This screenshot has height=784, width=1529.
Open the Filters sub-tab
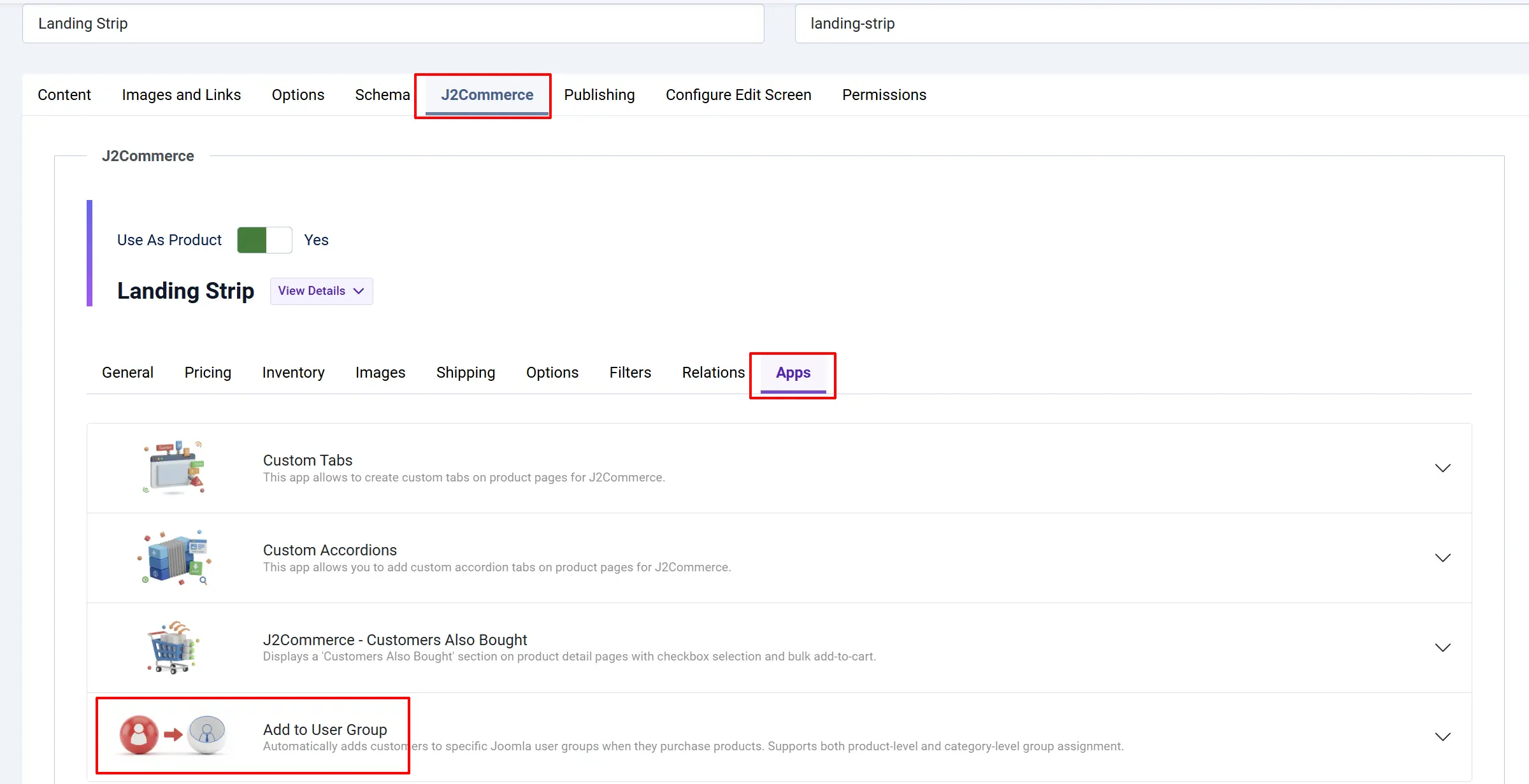tap(630, 373)
